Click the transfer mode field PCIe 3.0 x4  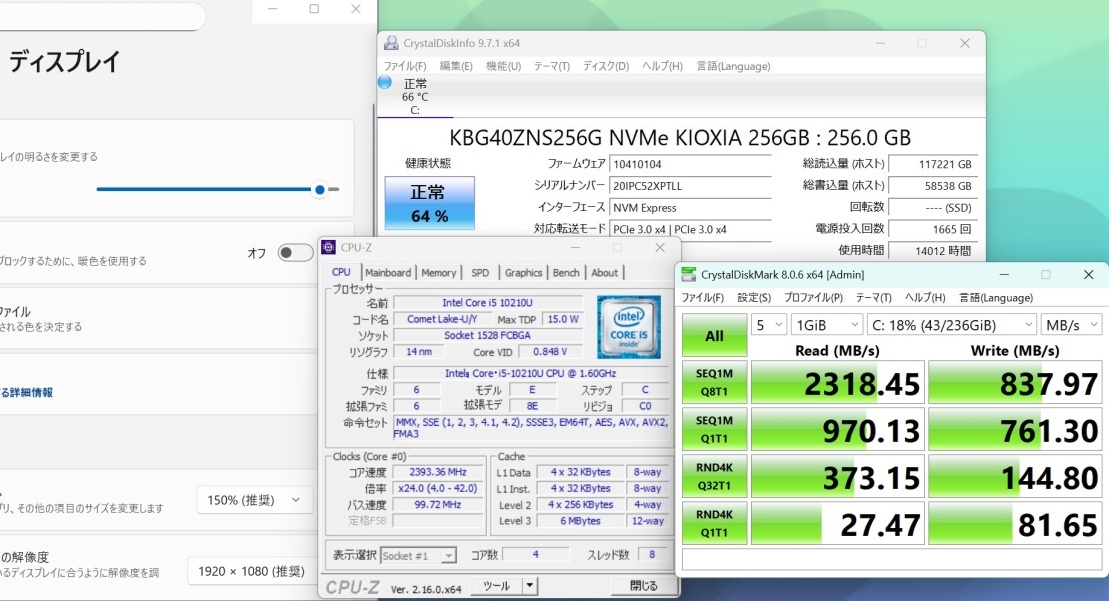tap(690, 229)
